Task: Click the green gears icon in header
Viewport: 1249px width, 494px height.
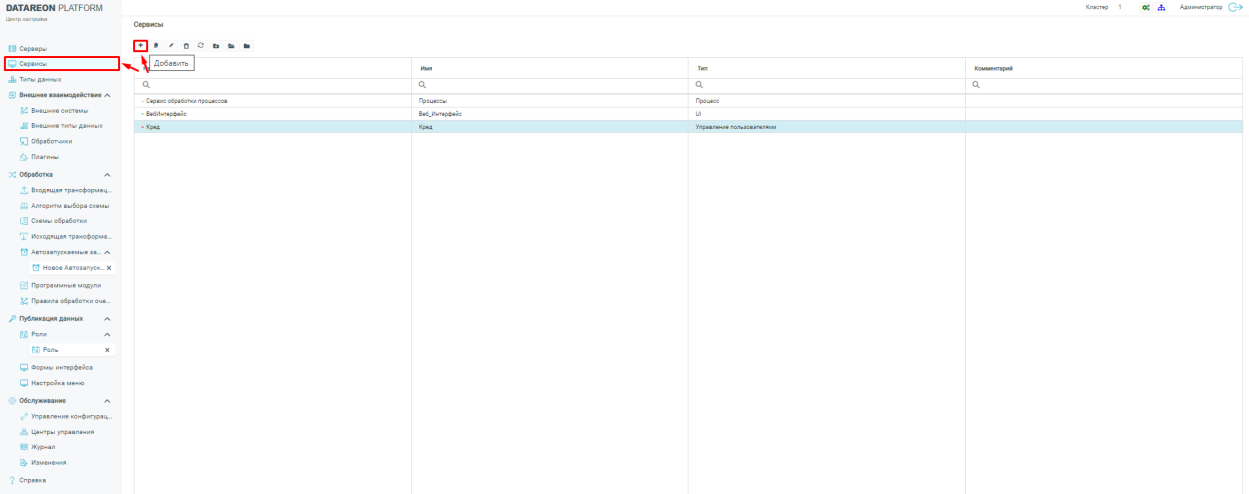Action: pyautogui.click(x=1148, y=8)
